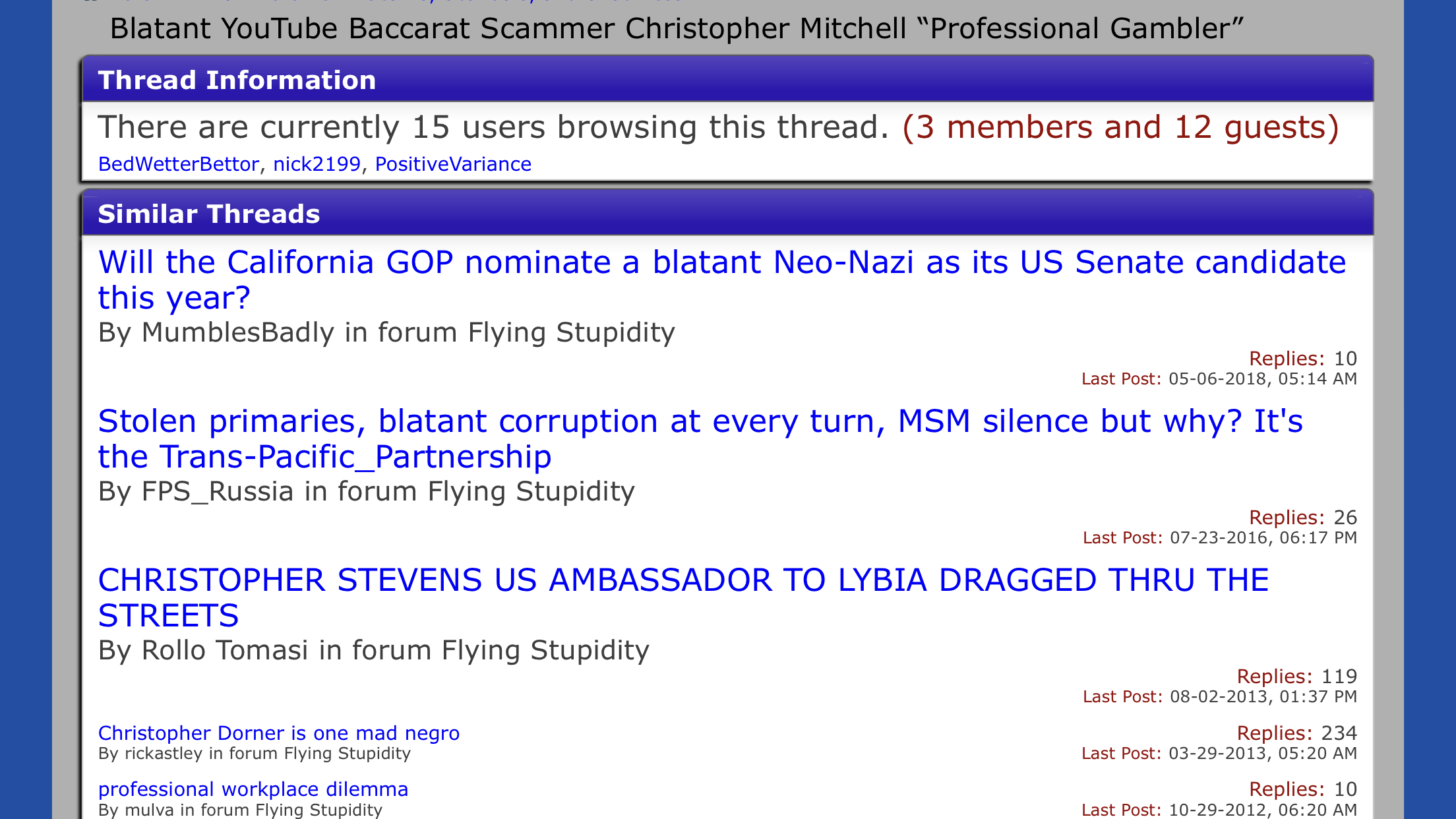
Task: Open BedWetterBettor's member profile
Action: [x=178, y=164]
